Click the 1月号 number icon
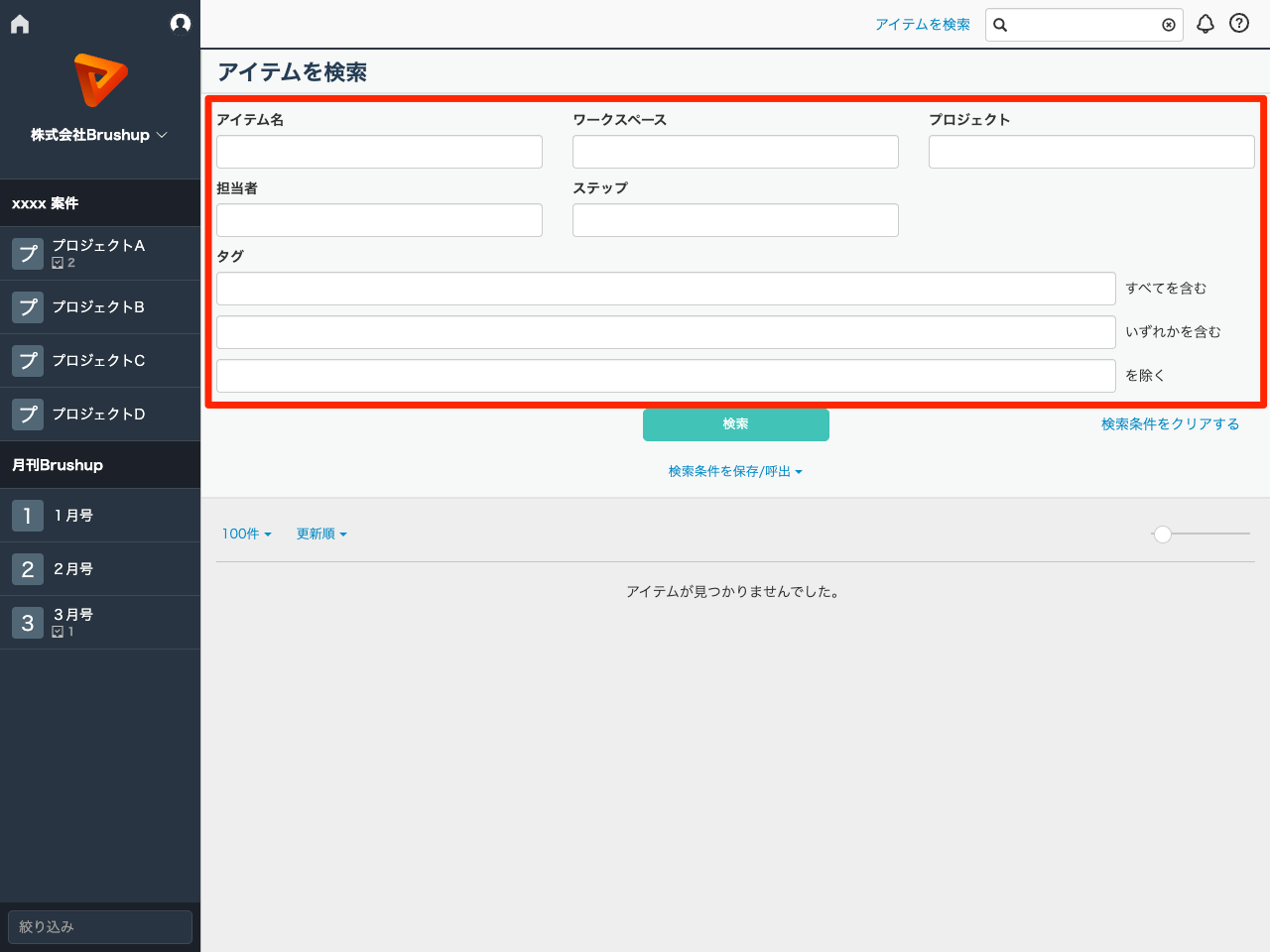 pos(28,516)
